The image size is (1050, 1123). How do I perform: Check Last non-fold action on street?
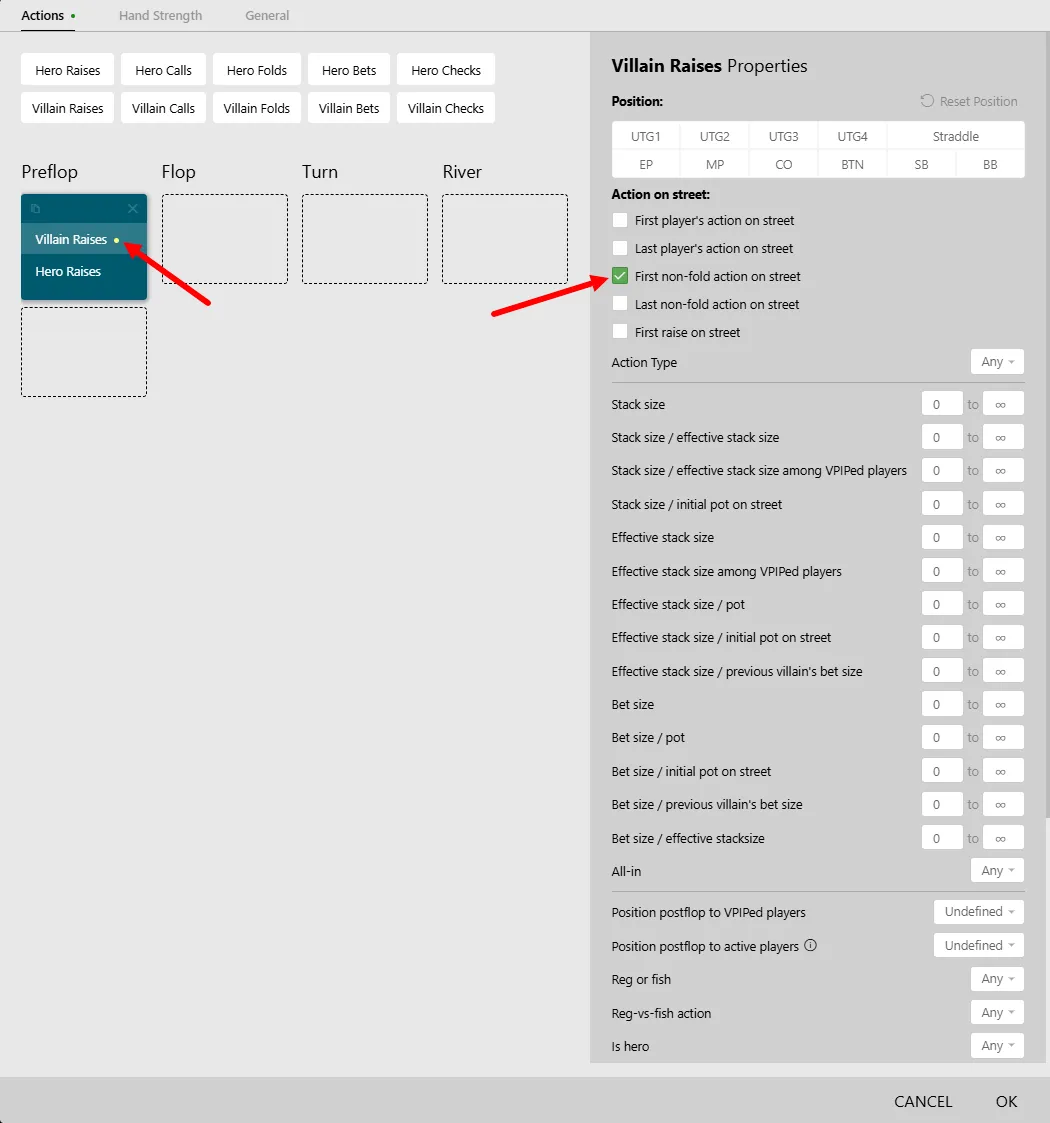coord(620,304)
